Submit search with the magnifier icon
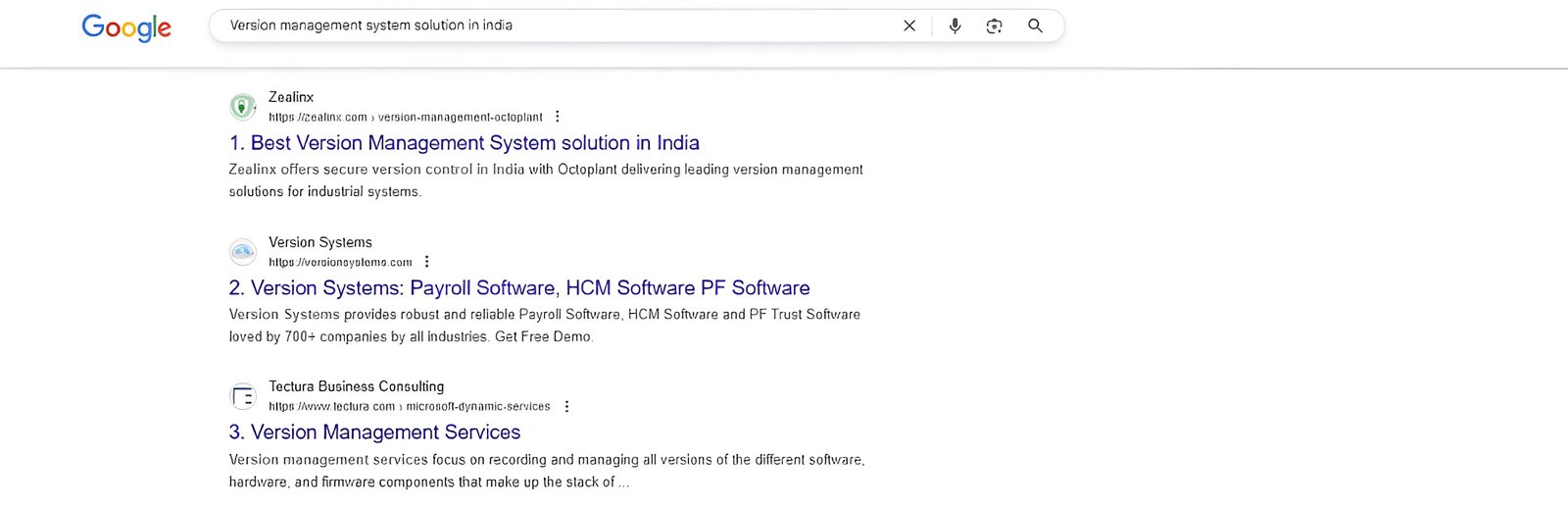The image size is (1568, 508). tap(1035, 25)
